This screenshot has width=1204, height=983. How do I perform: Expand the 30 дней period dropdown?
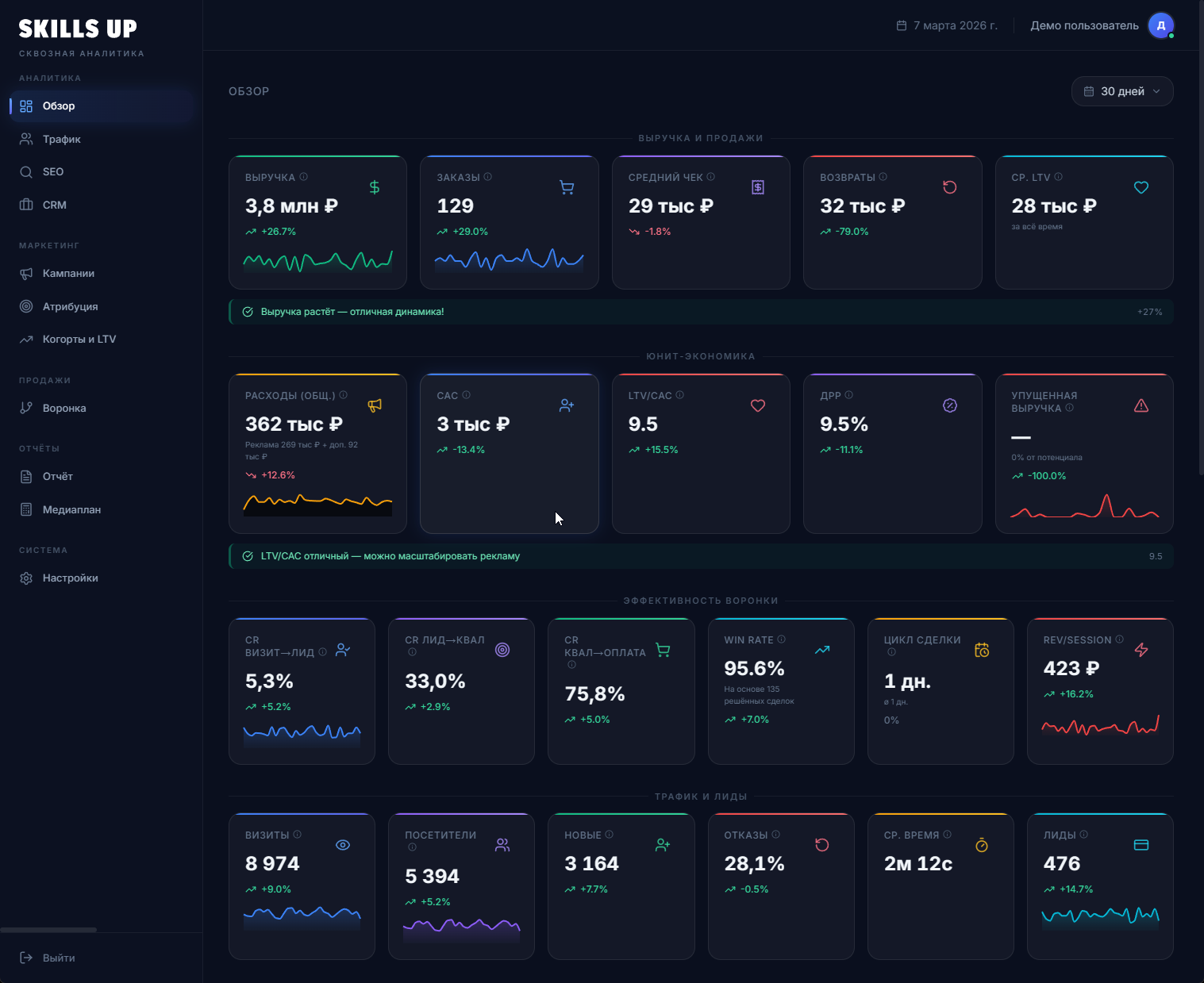[1121, 91]
